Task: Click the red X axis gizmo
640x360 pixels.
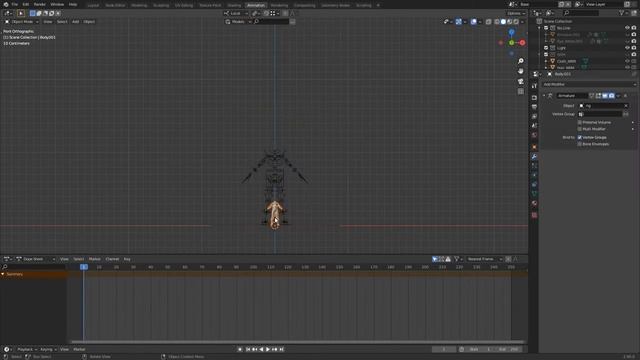Action: 522,42
